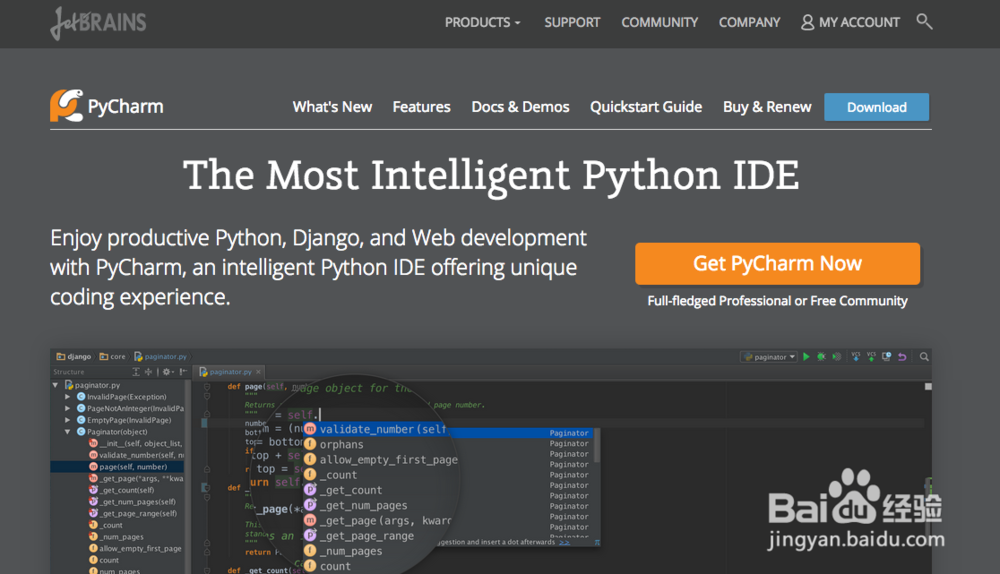The image size is (1000, 574).
Task: Choose _get_page_range from the completion list
Action: click(366, 536)
